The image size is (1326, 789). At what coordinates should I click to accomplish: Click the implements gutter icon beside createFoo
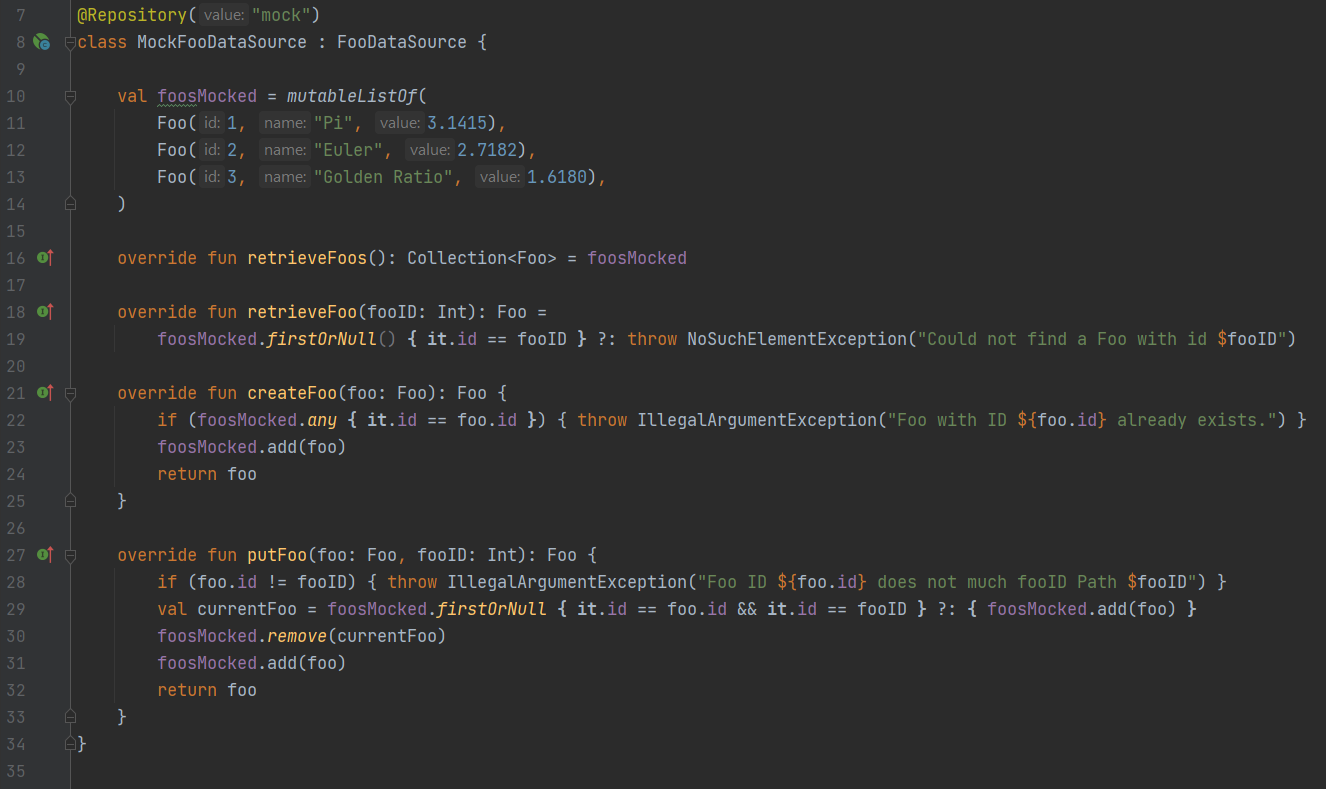pos(44,393)
